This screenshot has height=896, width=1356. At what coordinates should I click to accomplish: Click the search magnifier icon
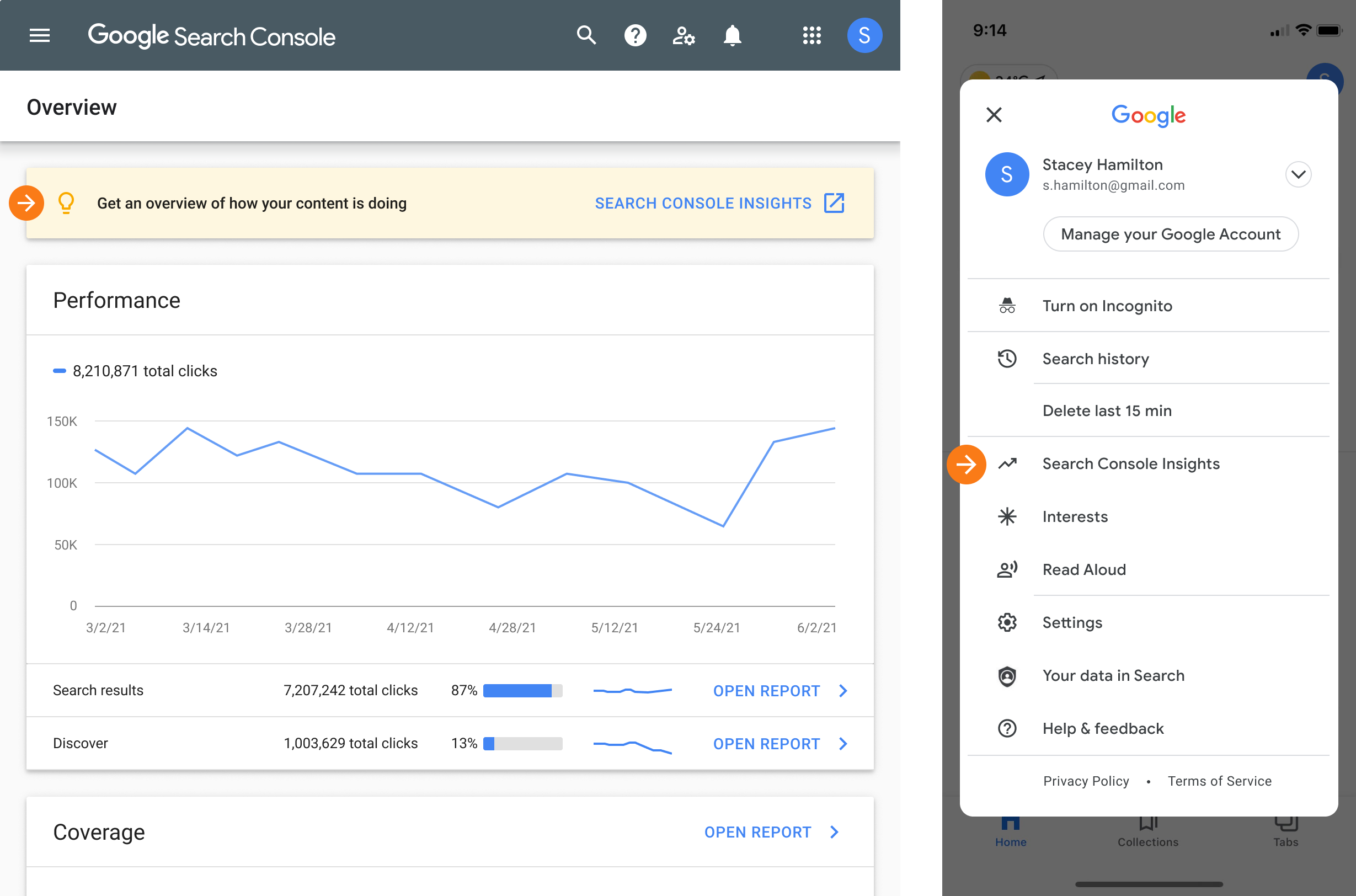pos(584,35)
